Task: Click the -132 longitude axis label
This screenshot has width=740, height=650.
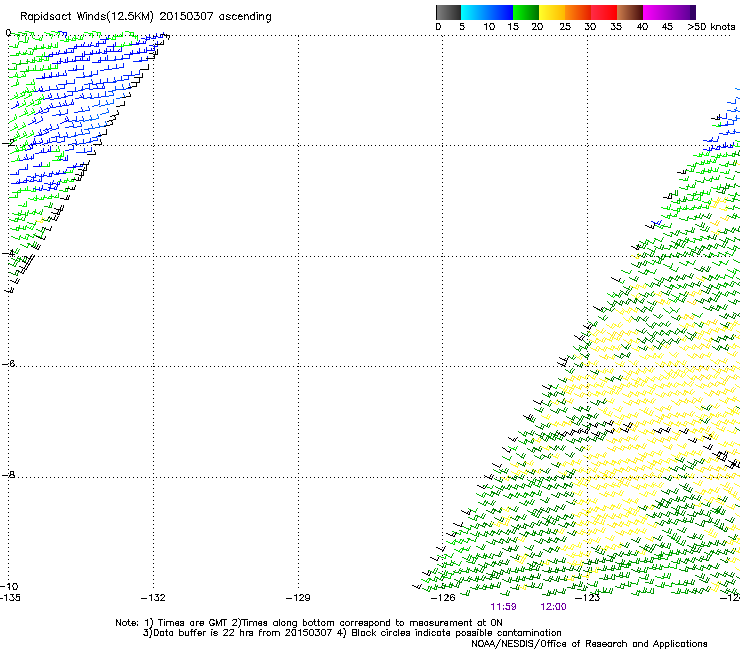Action: tap(153, 598)
